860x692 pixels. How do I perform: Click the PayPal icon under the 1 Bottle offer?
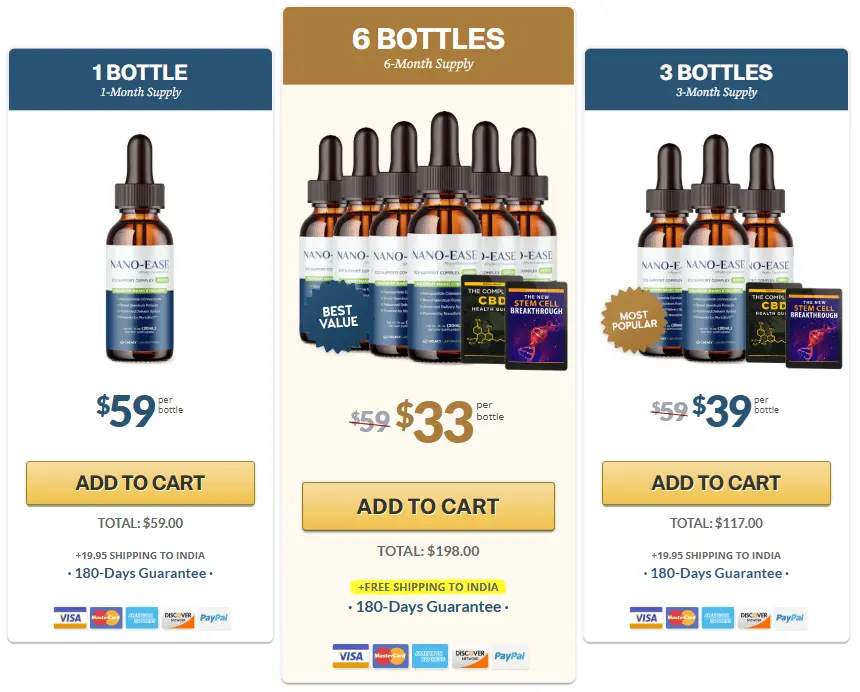point(214,618)
